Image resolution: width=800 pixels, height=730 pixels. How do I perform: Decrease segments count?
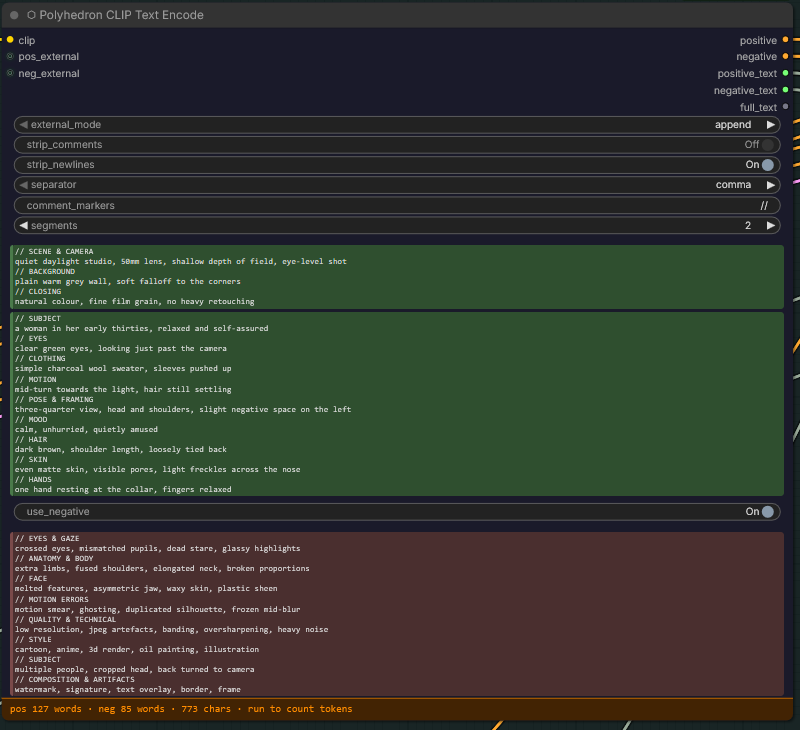click(x=23, y=225)
